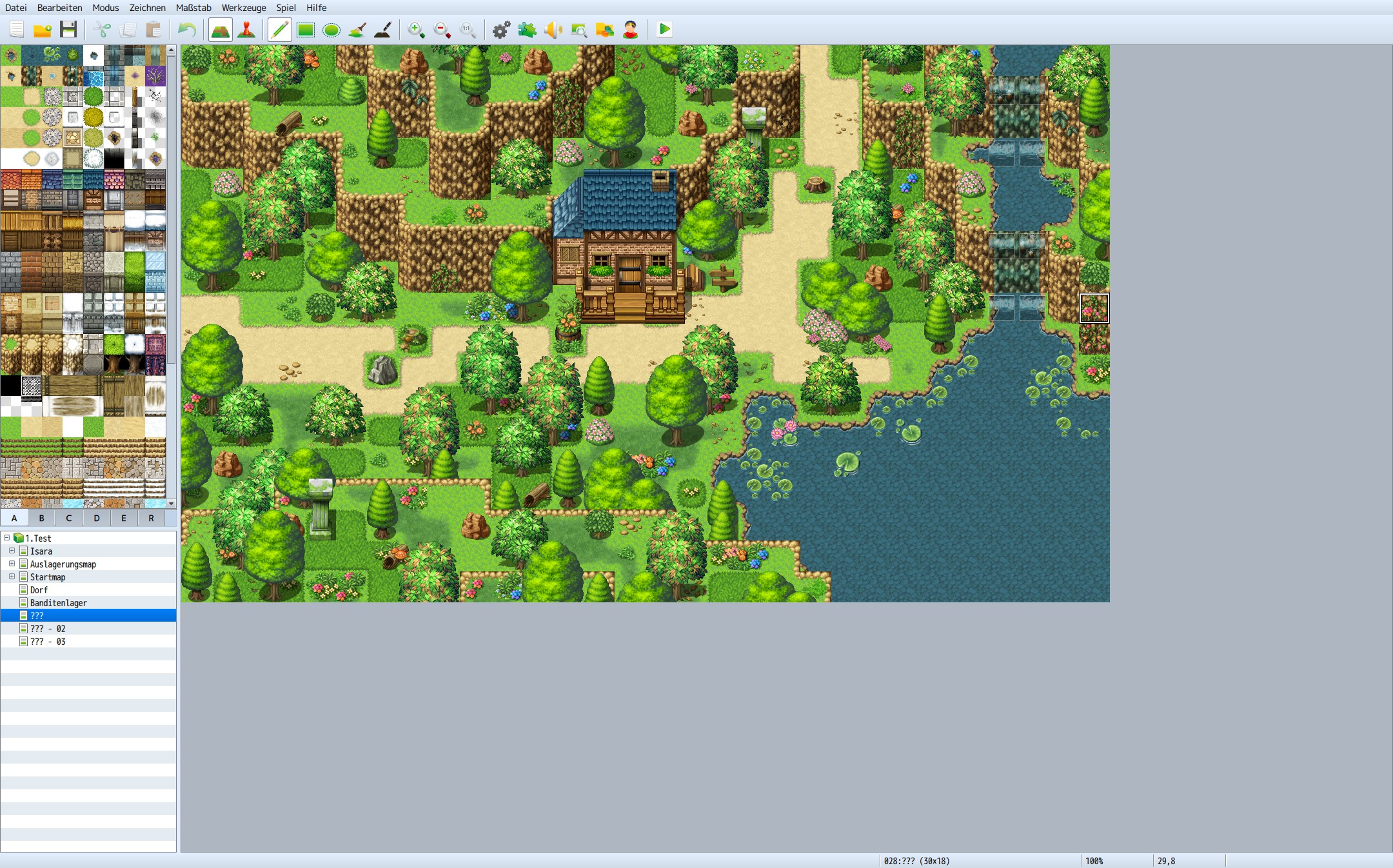
Task: Expand the Isara map node
Action: click(x=11, y=551)
